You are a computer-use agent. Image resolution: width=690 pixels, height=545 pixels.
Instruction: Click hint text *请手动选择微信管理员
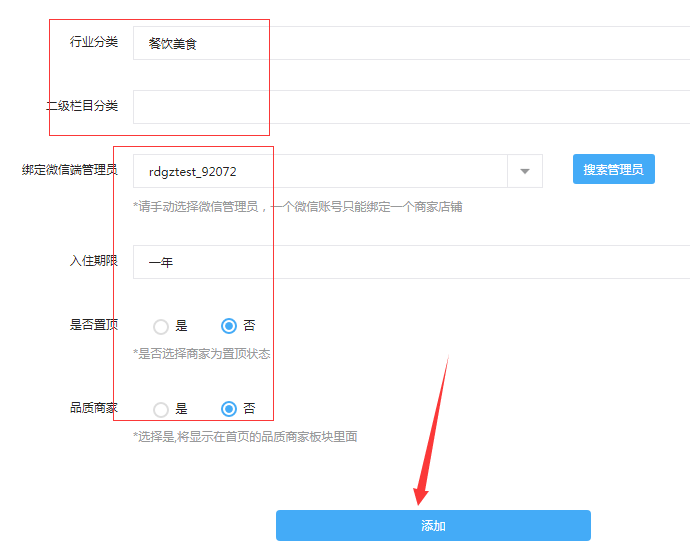(x=195, y=206)
